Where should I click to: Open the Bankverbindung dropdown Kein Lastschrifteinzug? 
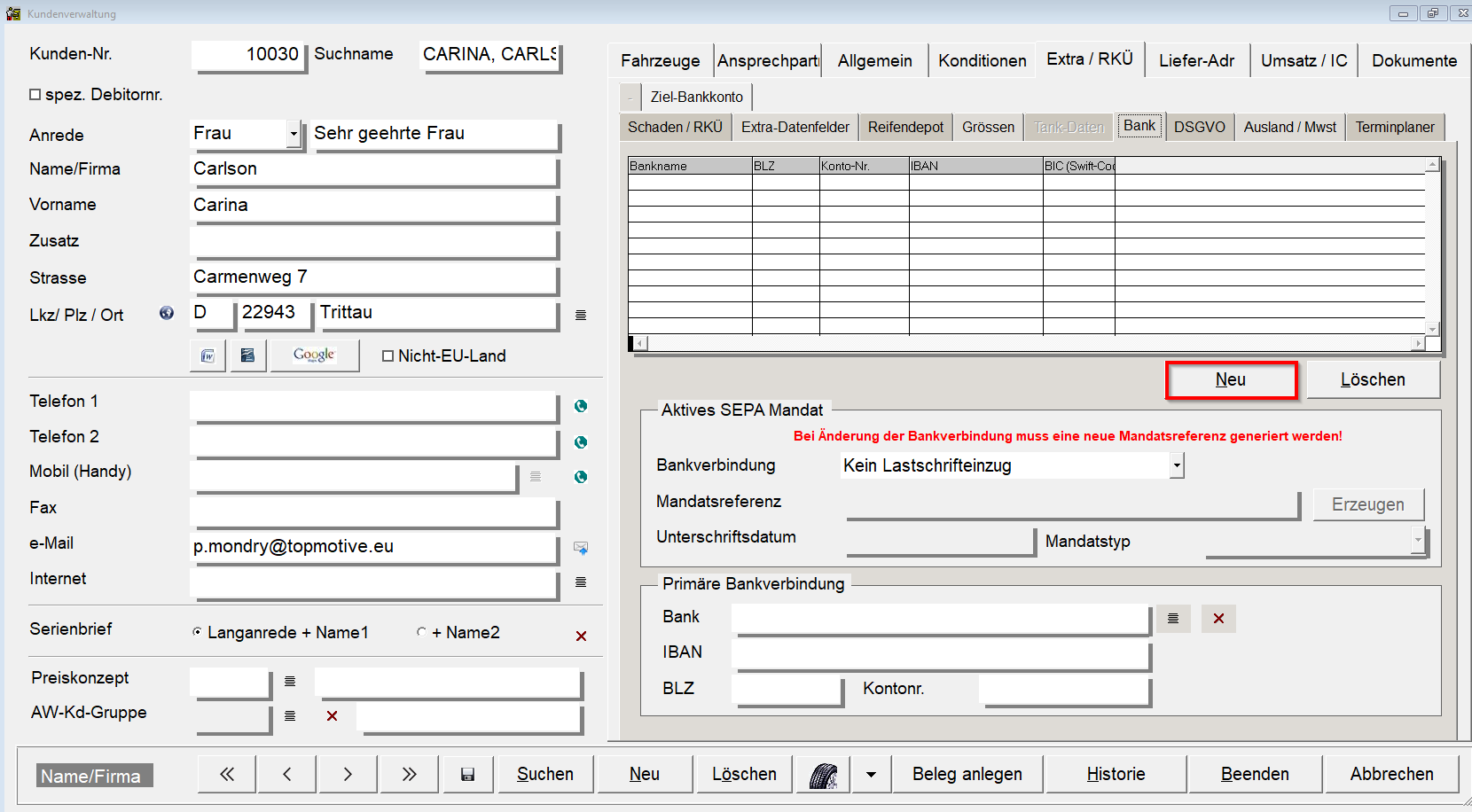[1177, 465]
